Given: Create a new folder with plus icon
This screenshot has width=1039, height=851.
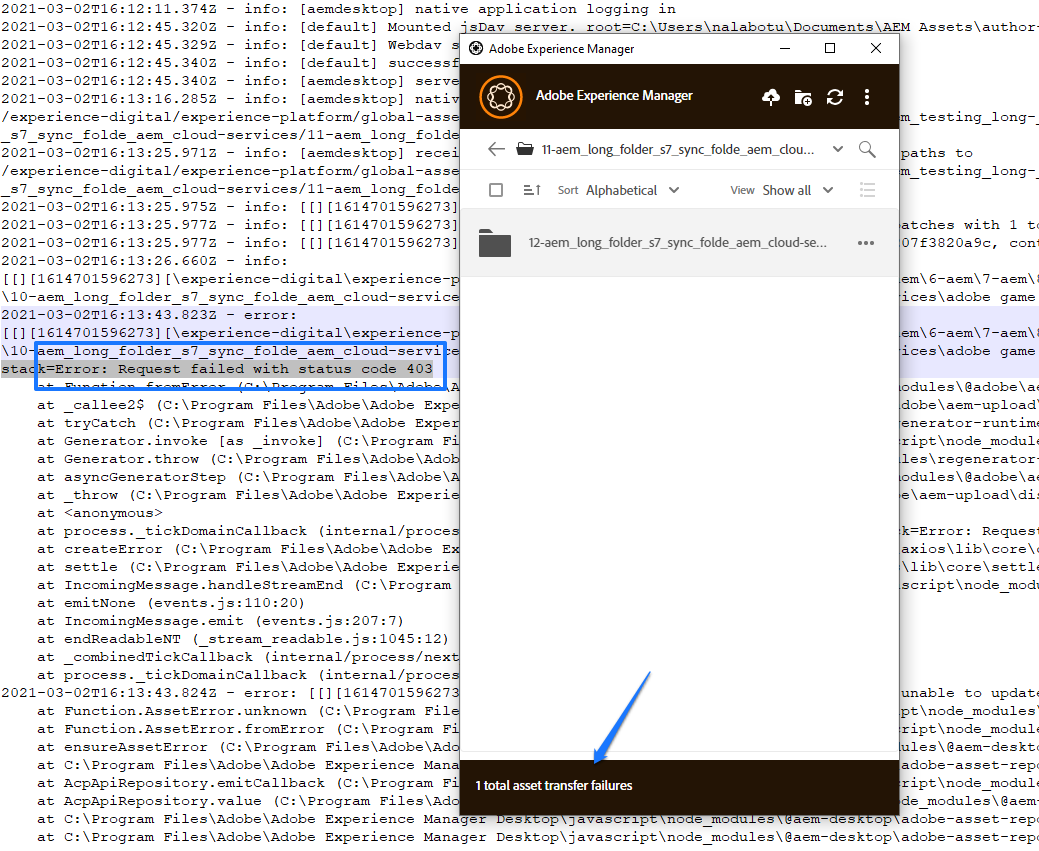Looking at the screenshot, I should tap(803, 97).
